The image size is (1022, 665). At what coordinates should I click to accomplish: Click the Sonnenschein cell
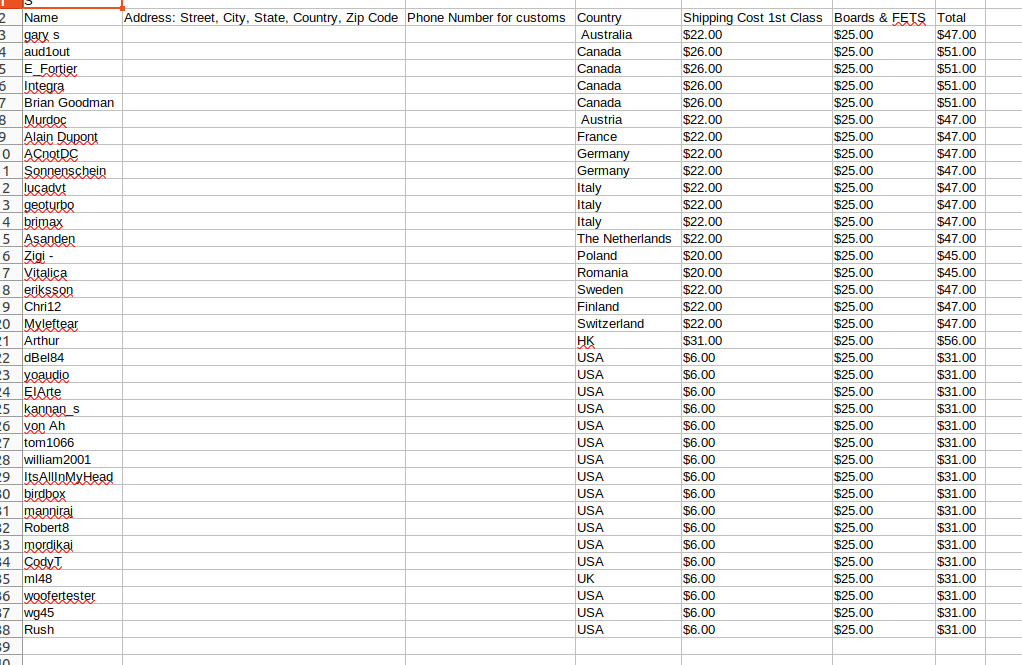click(x=72, y=170)
